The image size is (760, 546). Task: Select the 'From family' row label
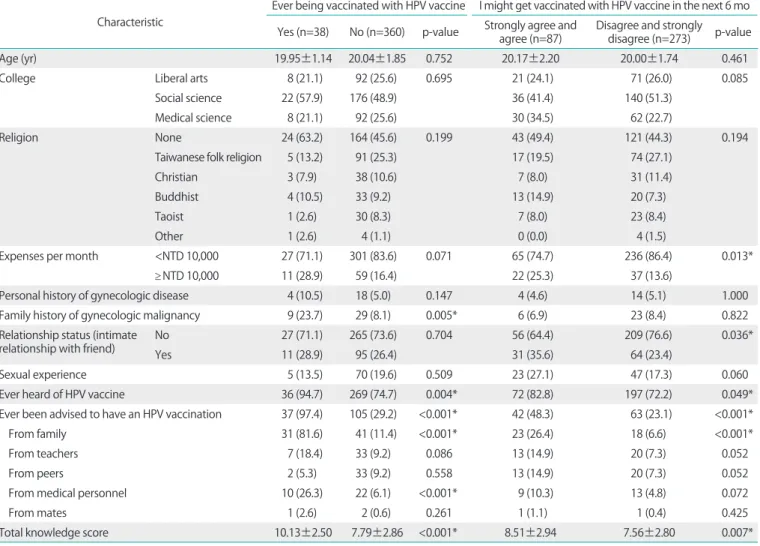tap(37, 434)
